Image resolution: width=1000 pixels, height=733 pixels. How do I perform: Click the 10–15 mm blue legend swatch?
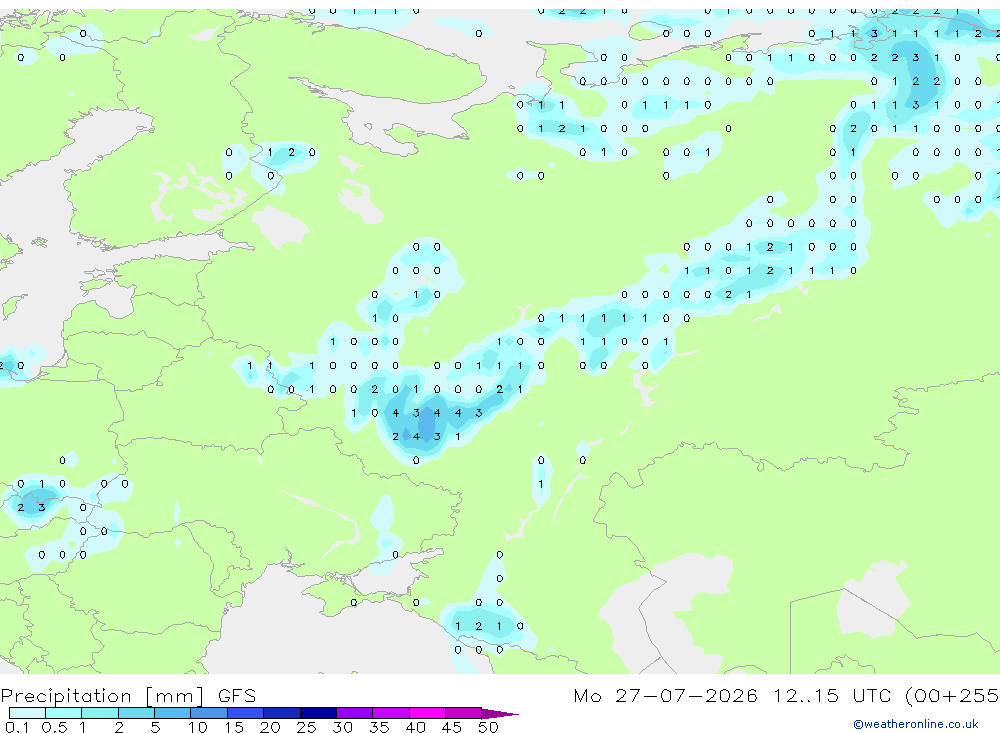[x=209, y=713]
